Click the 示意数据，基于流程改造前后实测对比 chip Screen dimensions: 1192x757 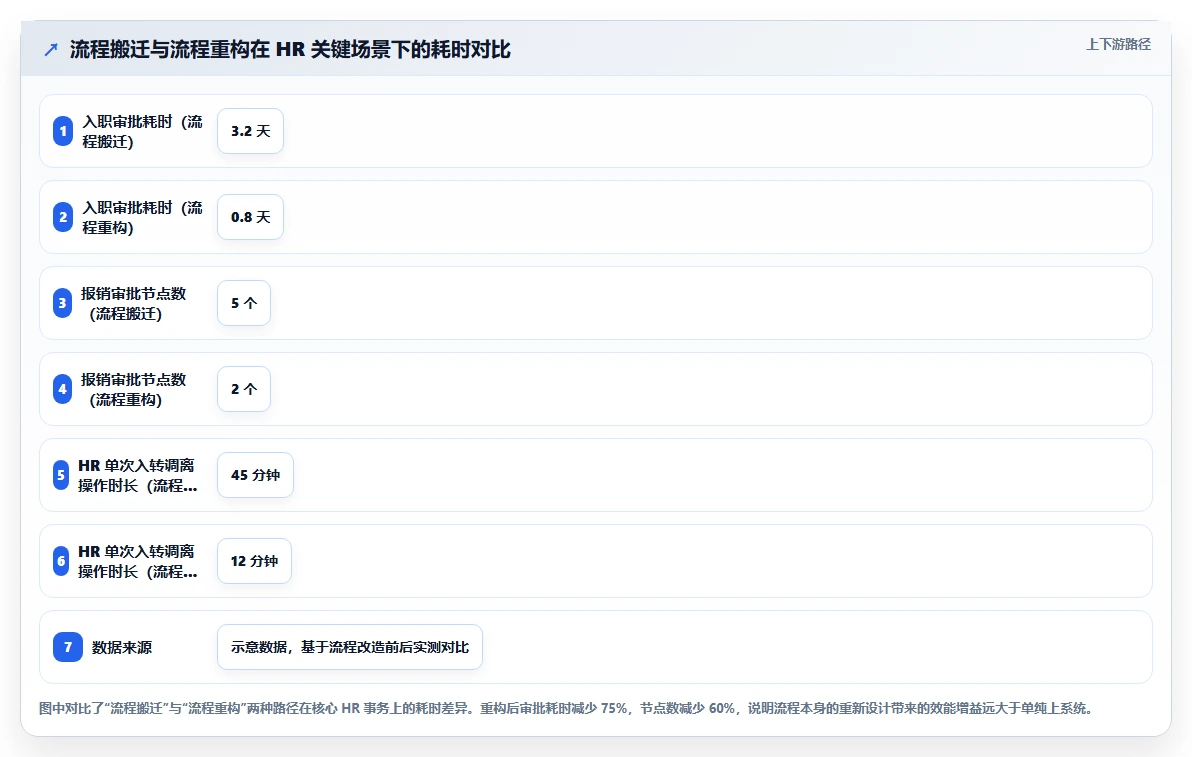coord(350,647)
